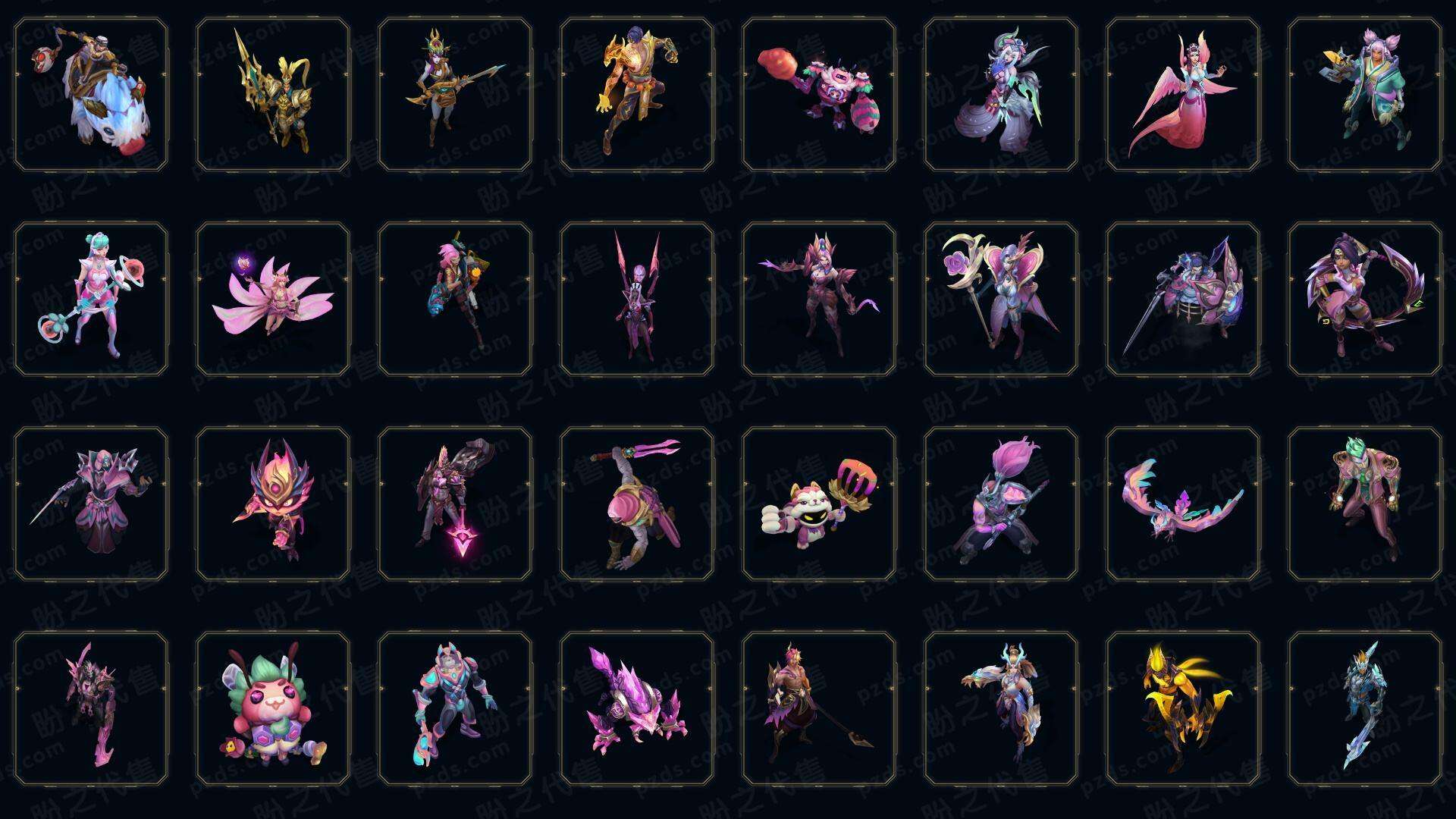Pick the pink nine-tailed fox skin
This screenshot has width=1456, height=819.
pyautogui.click(x=273, y=299)
